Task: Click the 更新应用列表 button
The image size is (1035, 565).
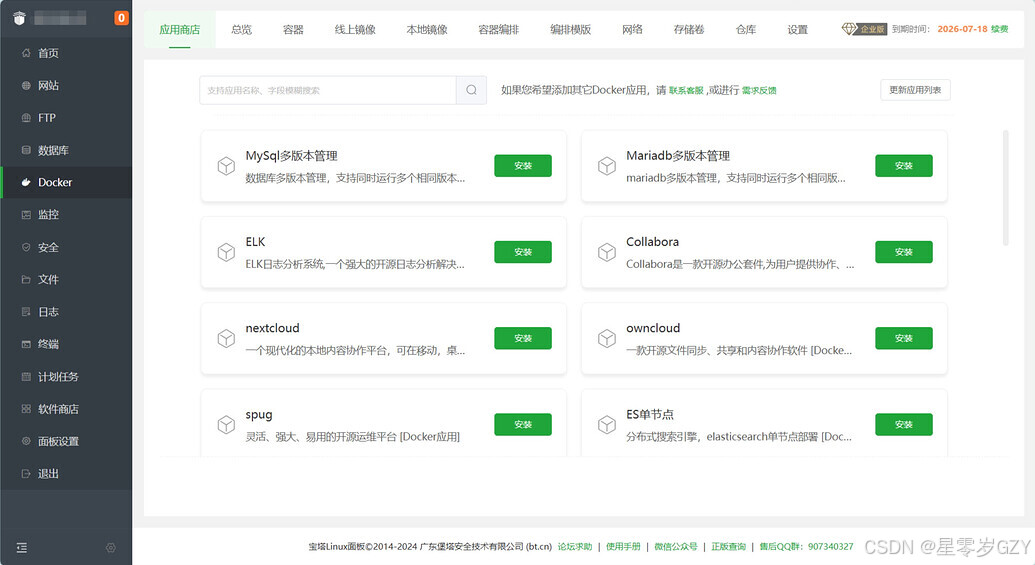Action: point(915,90)
